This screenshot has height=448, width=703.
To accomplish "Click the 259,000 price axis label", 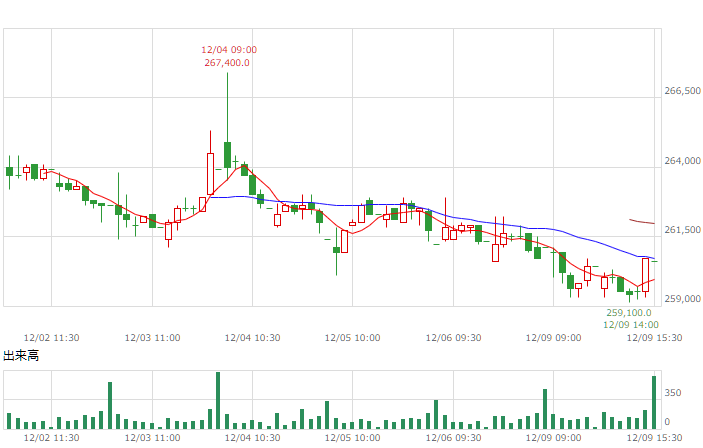I will pos(682,299).
